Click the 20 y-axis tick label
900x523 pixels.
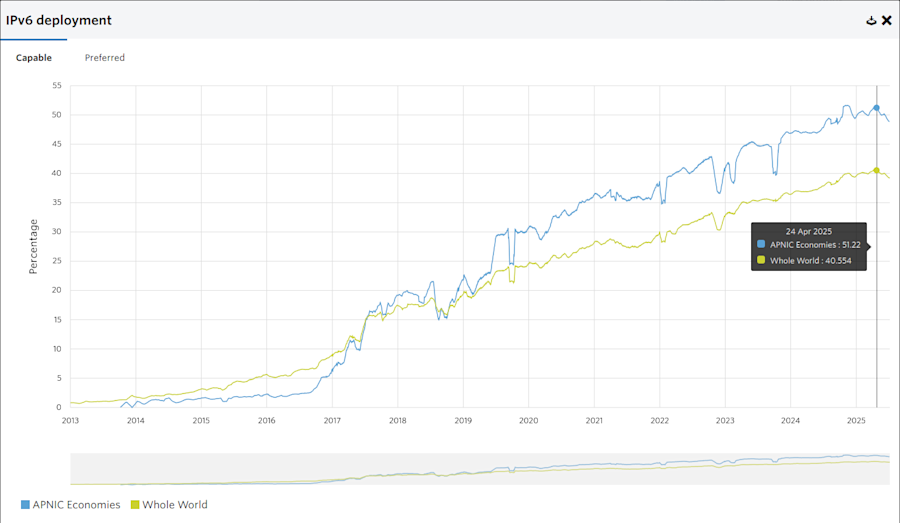(57, 290)
